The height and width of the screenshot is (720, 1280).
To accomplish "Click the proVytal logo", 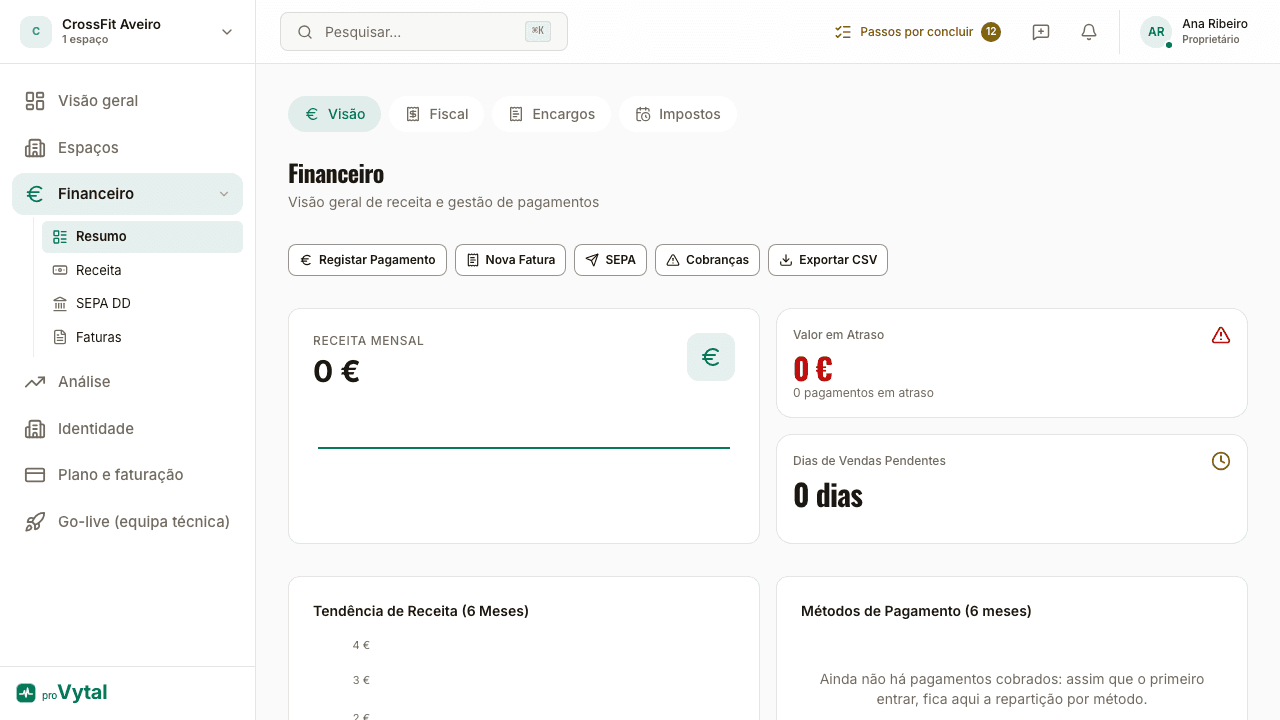I will [x=62, y=692].
